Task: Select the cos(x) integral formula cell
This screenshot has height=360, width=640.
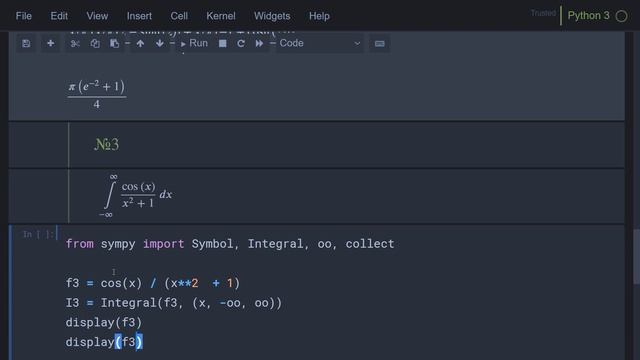Action: coord(316,196)
